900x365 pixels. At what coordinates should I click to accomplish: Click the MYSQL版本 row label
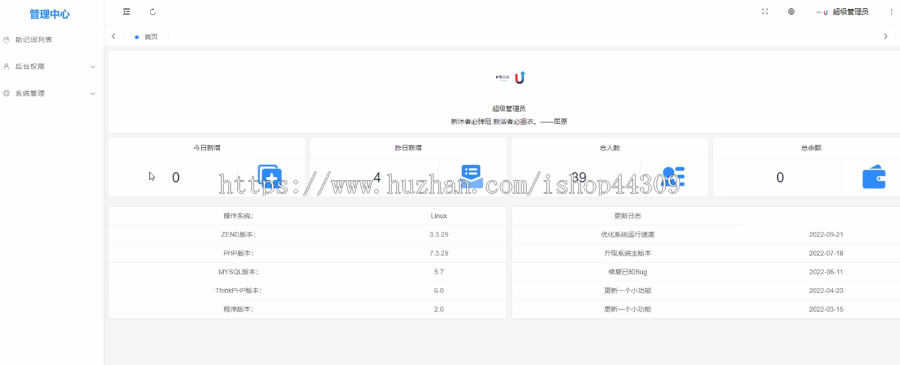coord(238,272)
